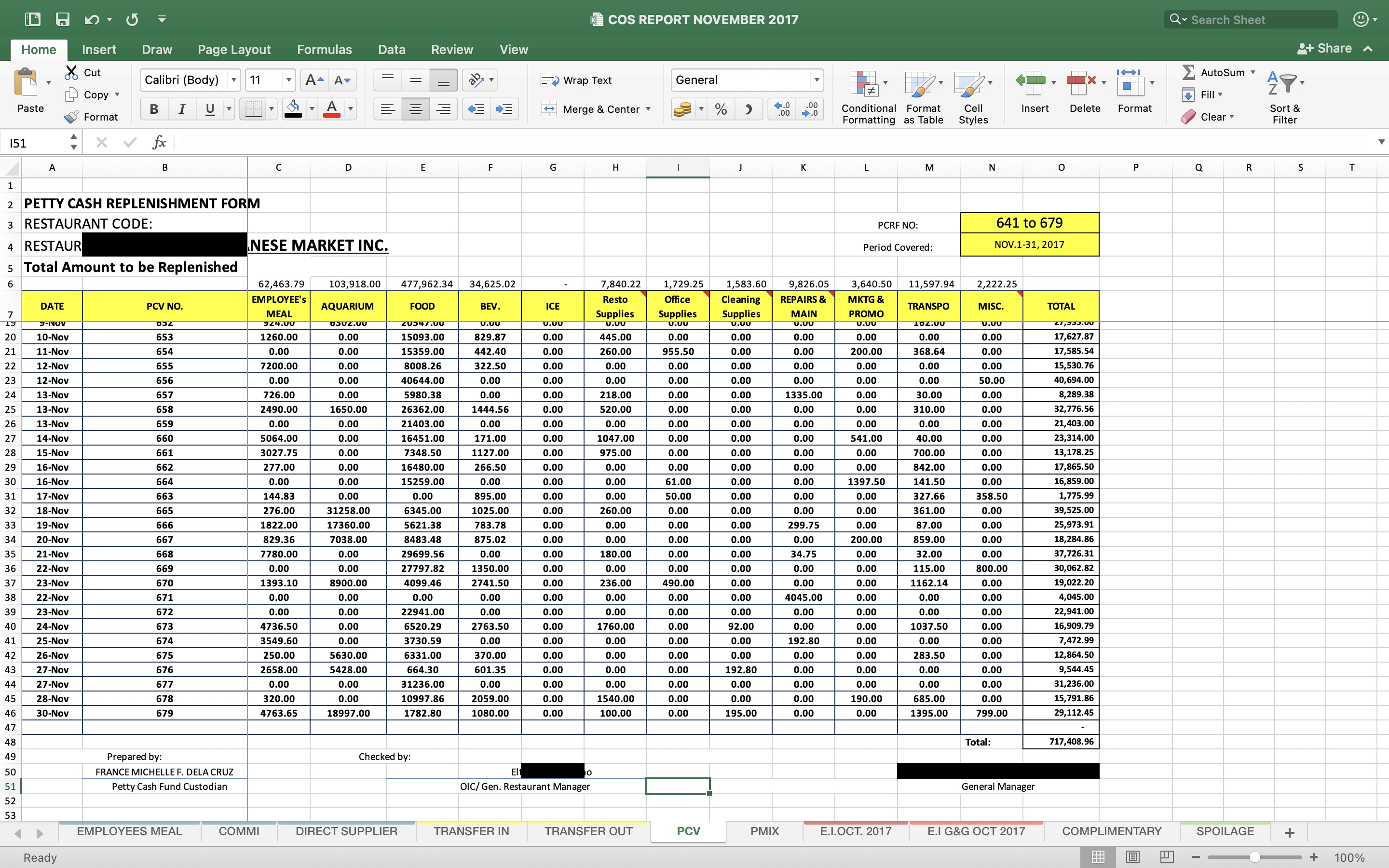Switch to Page Layout view in status bar

pos(1132,857)
